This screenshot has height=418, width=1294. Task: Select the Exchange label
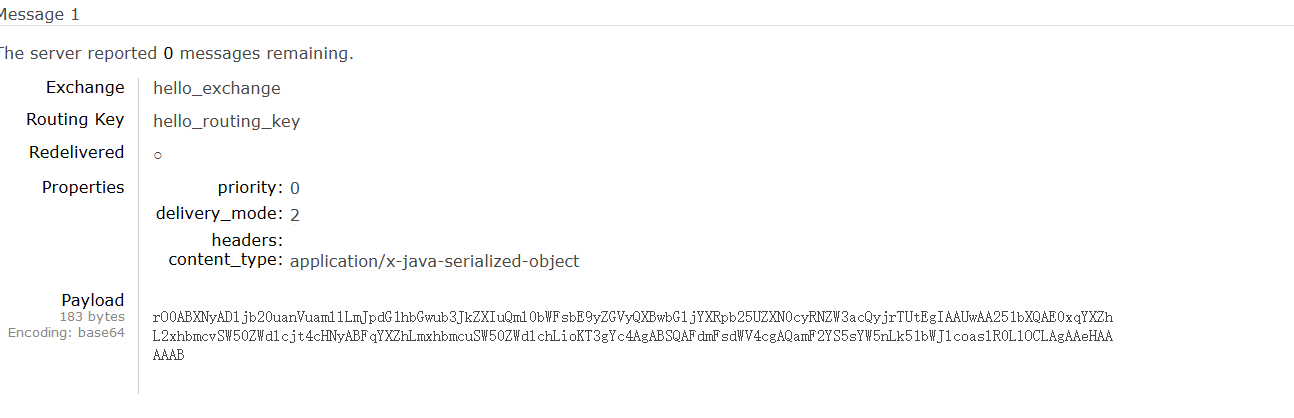point(85,87)
